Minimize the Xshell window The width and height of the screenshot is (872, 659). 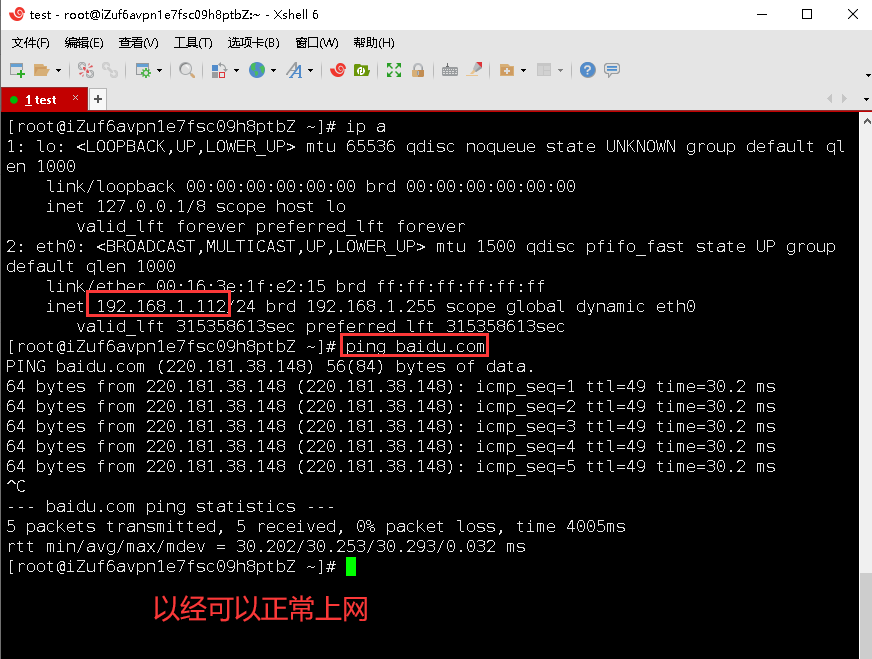pyautogui.click(x=762, y=14)
